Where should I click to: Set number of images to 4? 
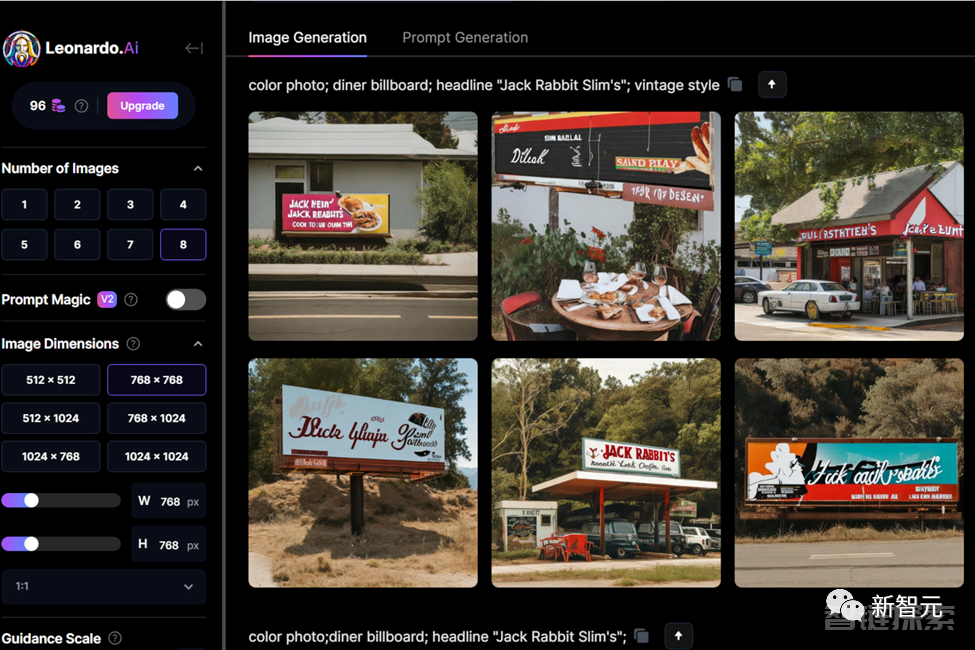click(183, 205)
